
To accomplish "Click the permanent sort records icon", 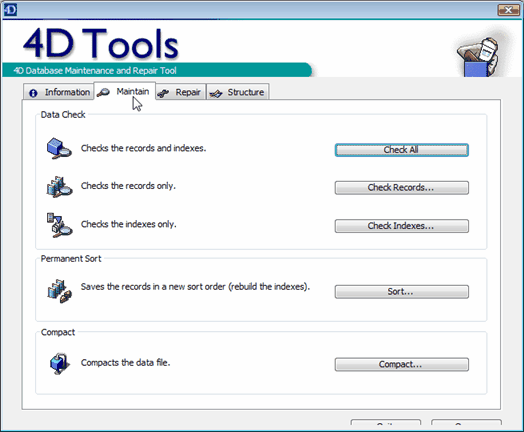I will click(x=59, y=291).
